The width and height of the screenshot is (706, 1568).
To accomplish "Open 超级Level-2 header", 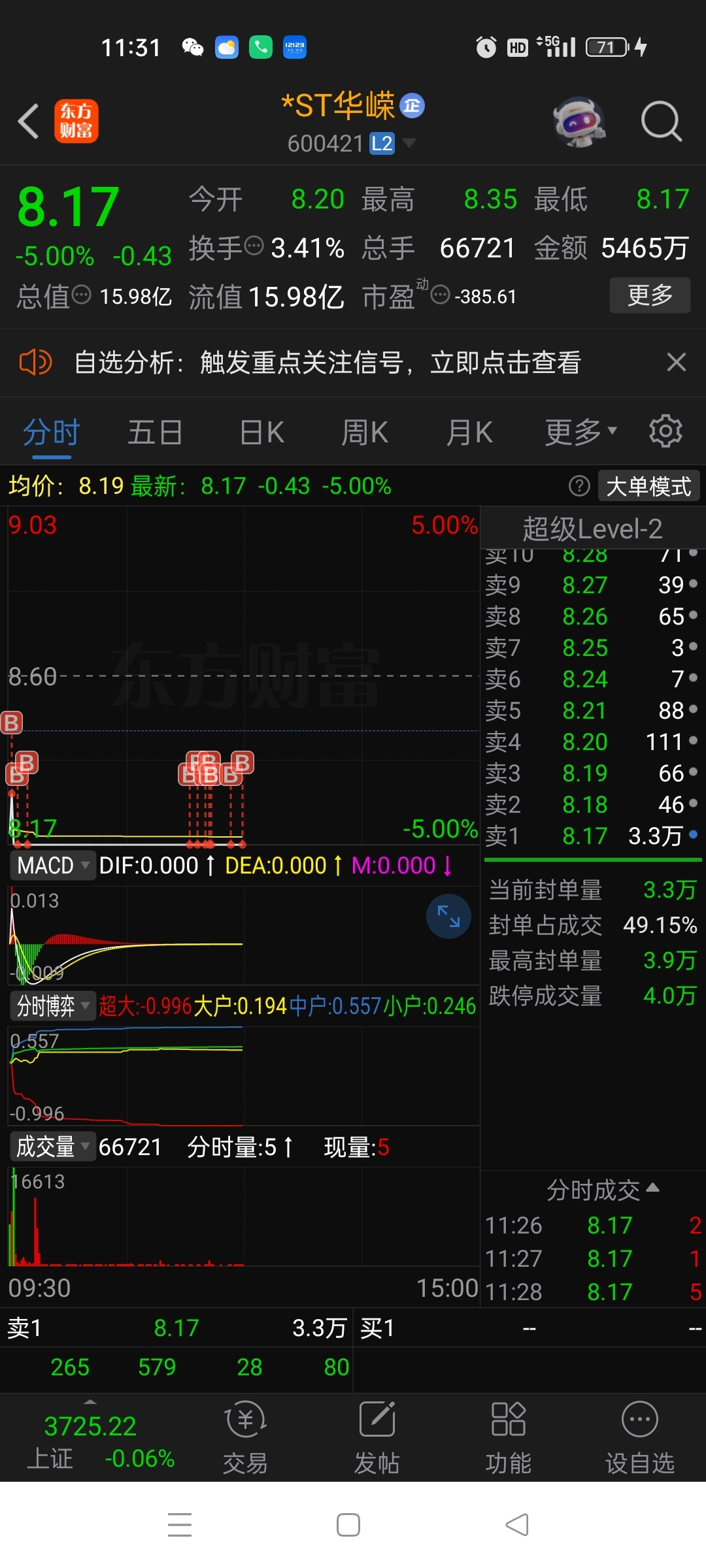I will (x=592, y=529).
